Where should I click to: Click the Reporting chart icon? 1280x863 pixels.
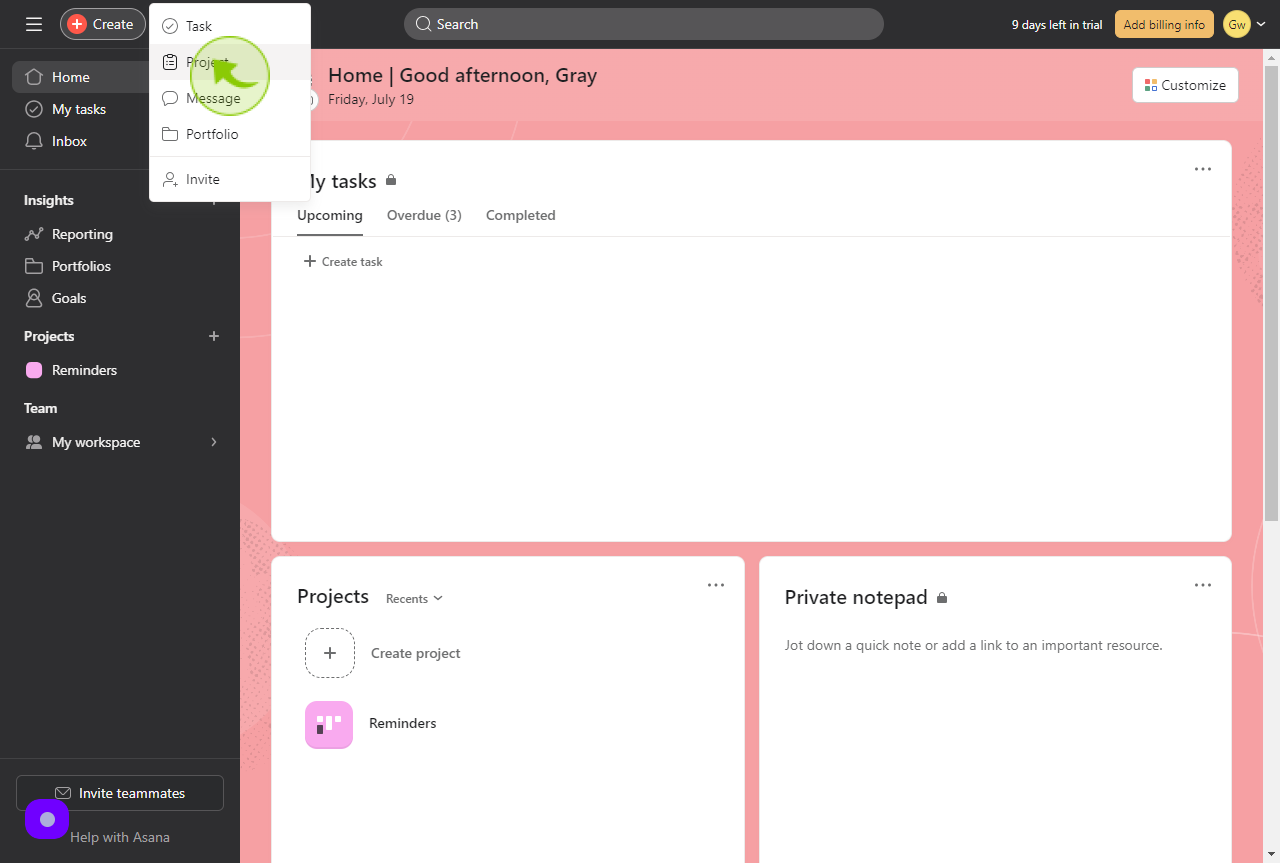34,234
